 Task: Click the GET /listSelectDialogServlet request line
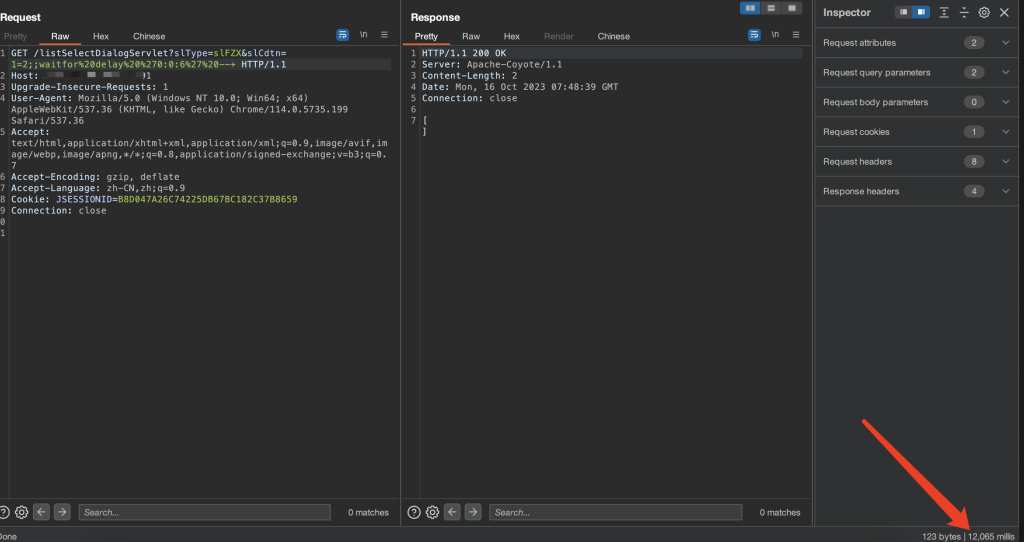[148, 54]
